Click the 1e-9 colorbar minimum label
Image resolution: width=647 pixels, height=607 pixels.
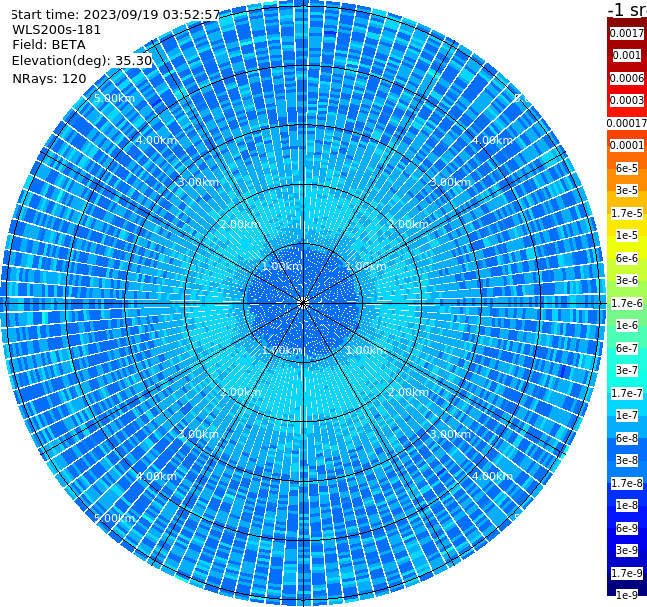point(627,595)
